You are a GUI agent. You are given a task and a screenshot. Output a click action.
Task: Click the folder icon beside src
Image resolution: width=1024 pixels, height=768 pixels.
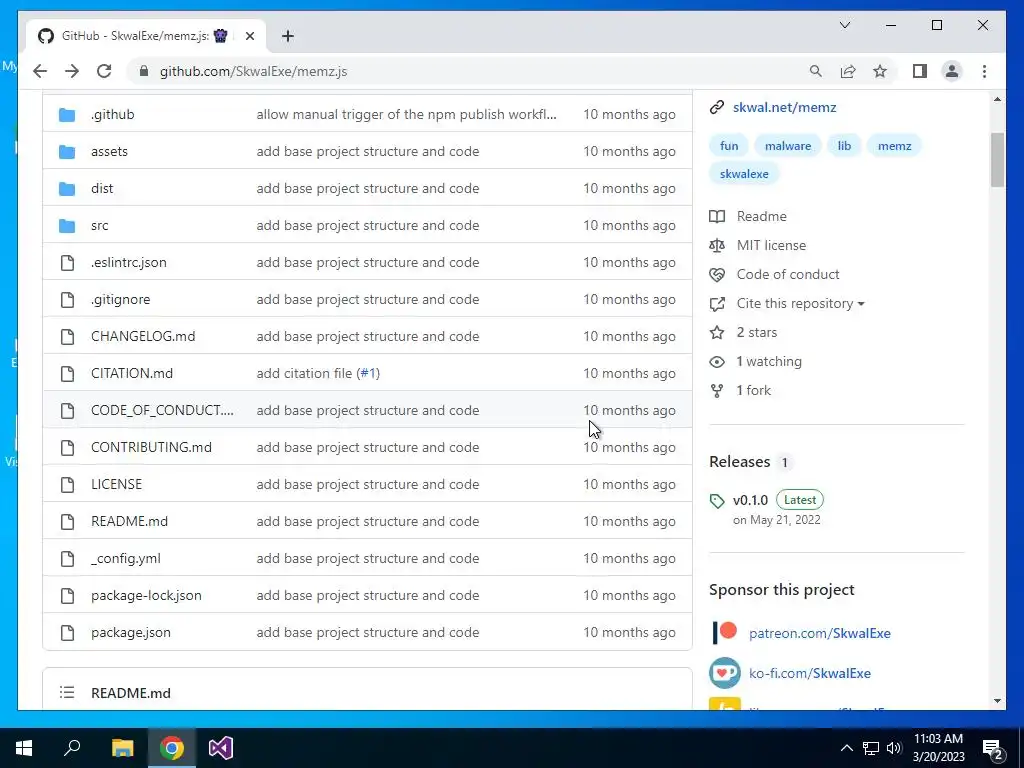tap(67, 226)
